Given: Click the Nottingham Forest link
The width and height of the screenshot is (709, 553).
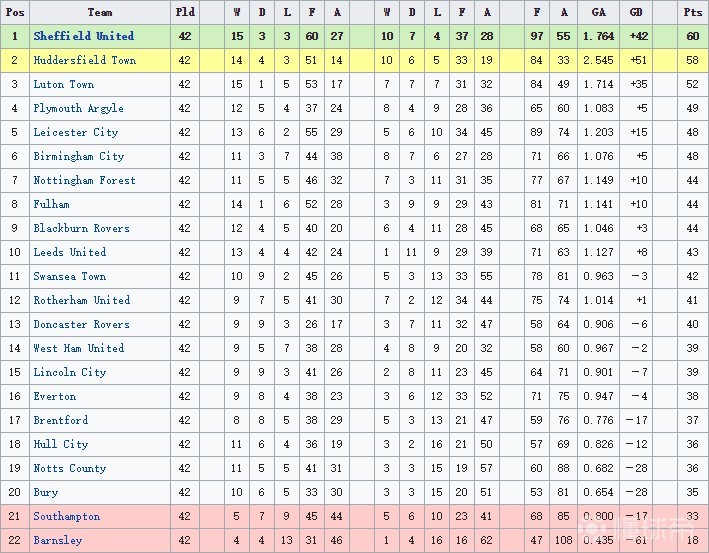Looking at the screenshot, I should (x=84, y=180).
